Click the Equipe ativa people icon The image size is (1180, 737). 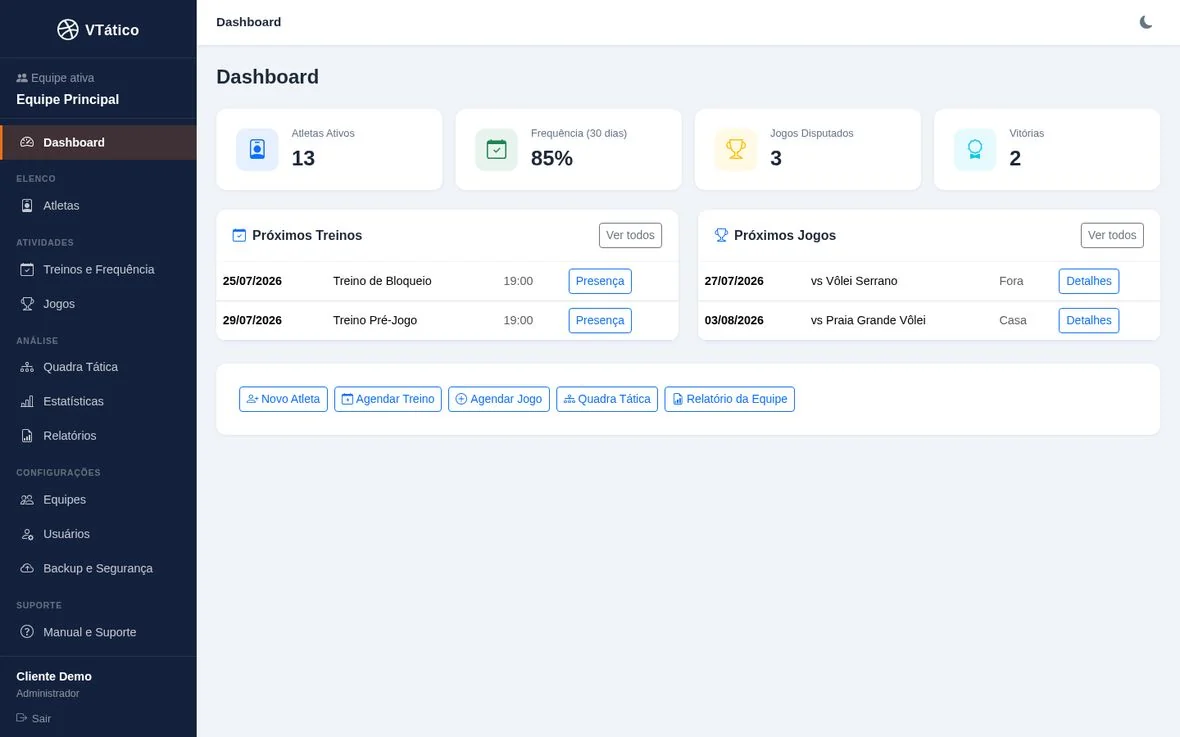[x=22, y=78]
